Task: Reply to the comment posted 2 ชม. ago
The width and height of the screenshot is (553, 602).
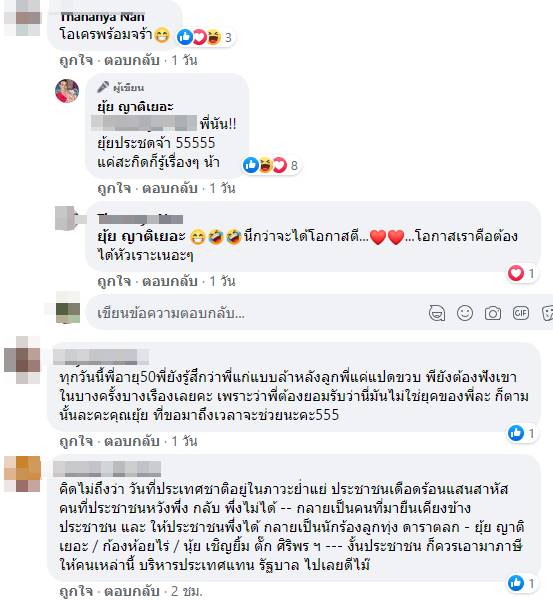Action: click(132, 591)
